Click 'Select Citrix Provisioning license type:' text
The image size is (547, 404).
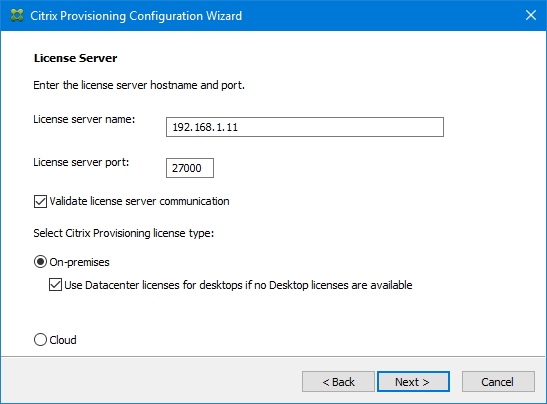123,233
